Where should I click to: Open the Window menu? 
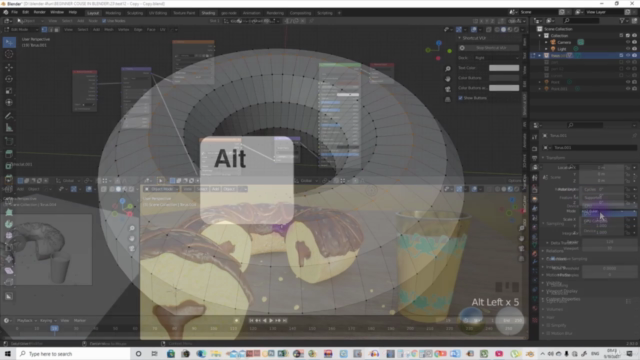point(57,13)
